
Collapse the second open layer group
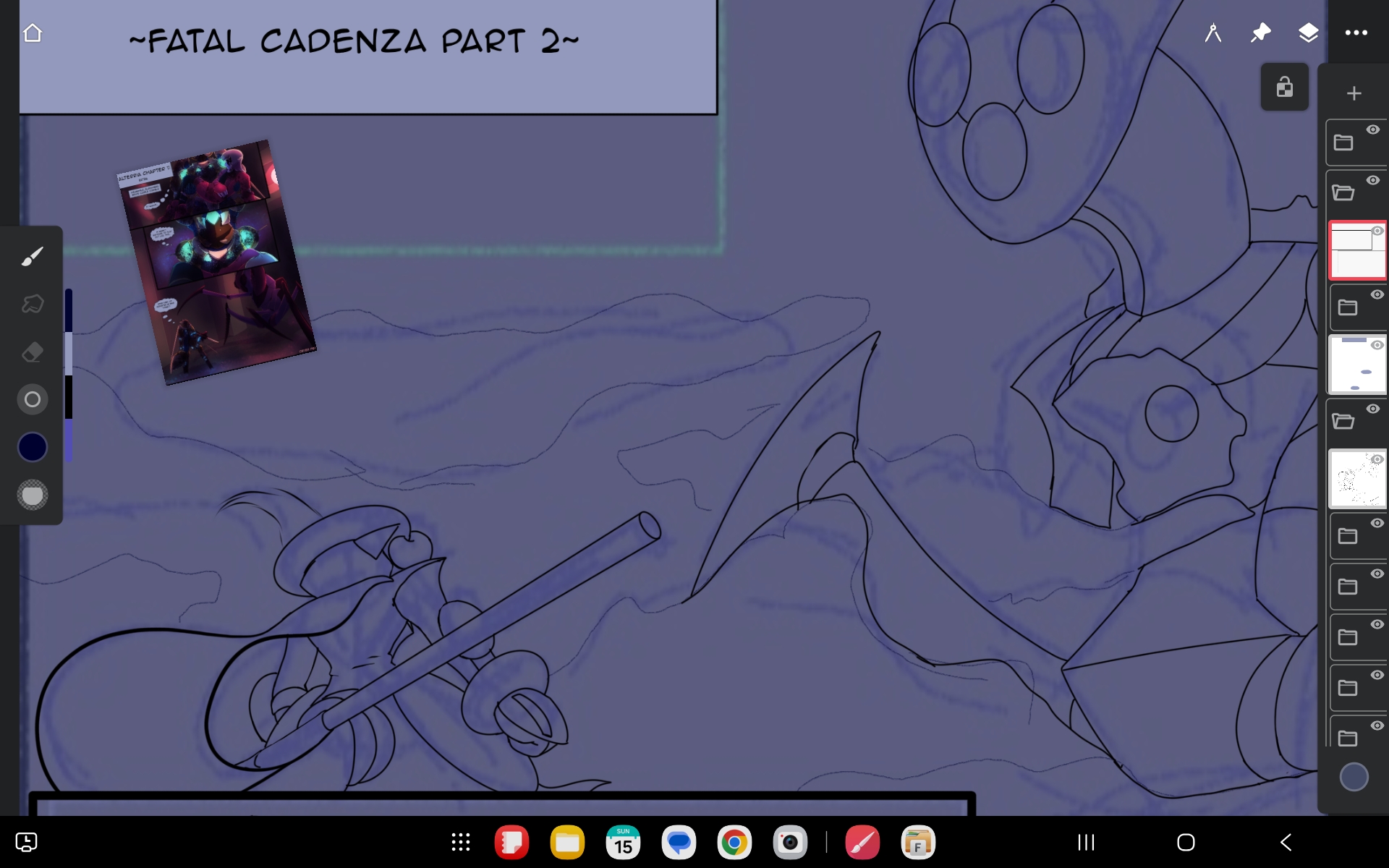point(1343,192)
